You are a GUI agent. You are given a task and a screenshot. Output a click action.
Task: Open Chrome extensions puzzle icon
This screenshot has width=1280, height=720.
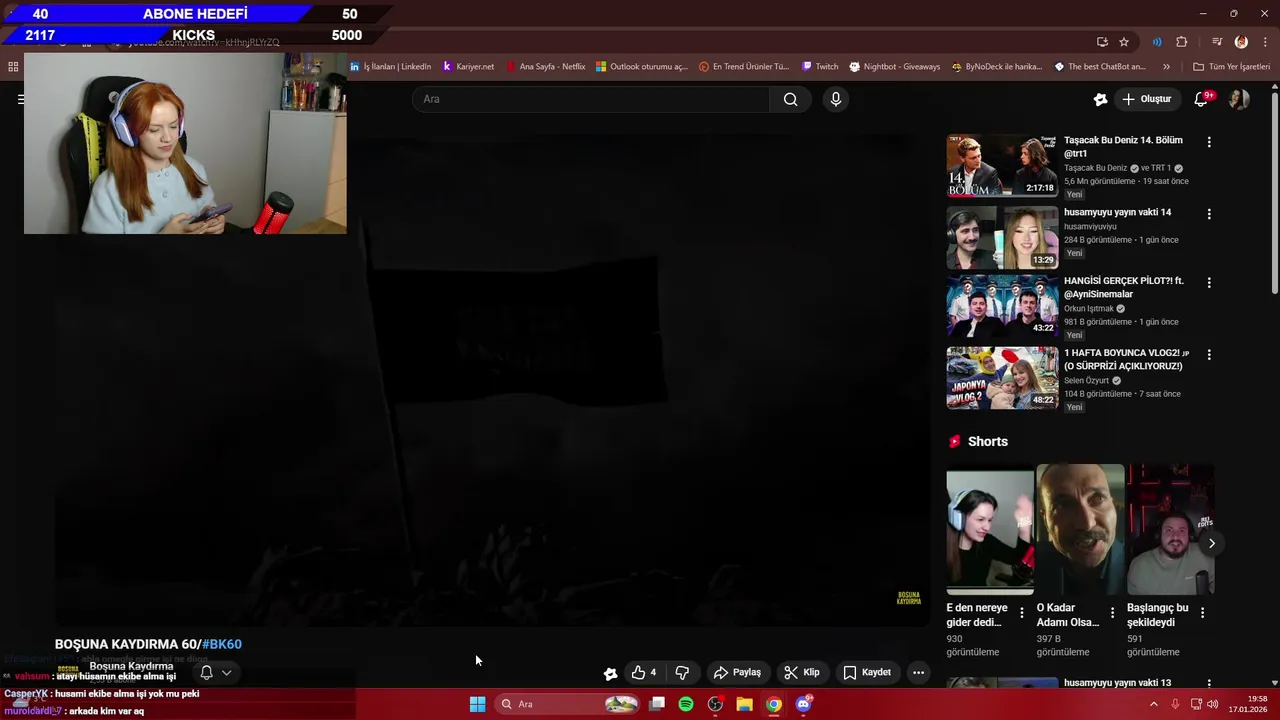[x=1182, y=42]
